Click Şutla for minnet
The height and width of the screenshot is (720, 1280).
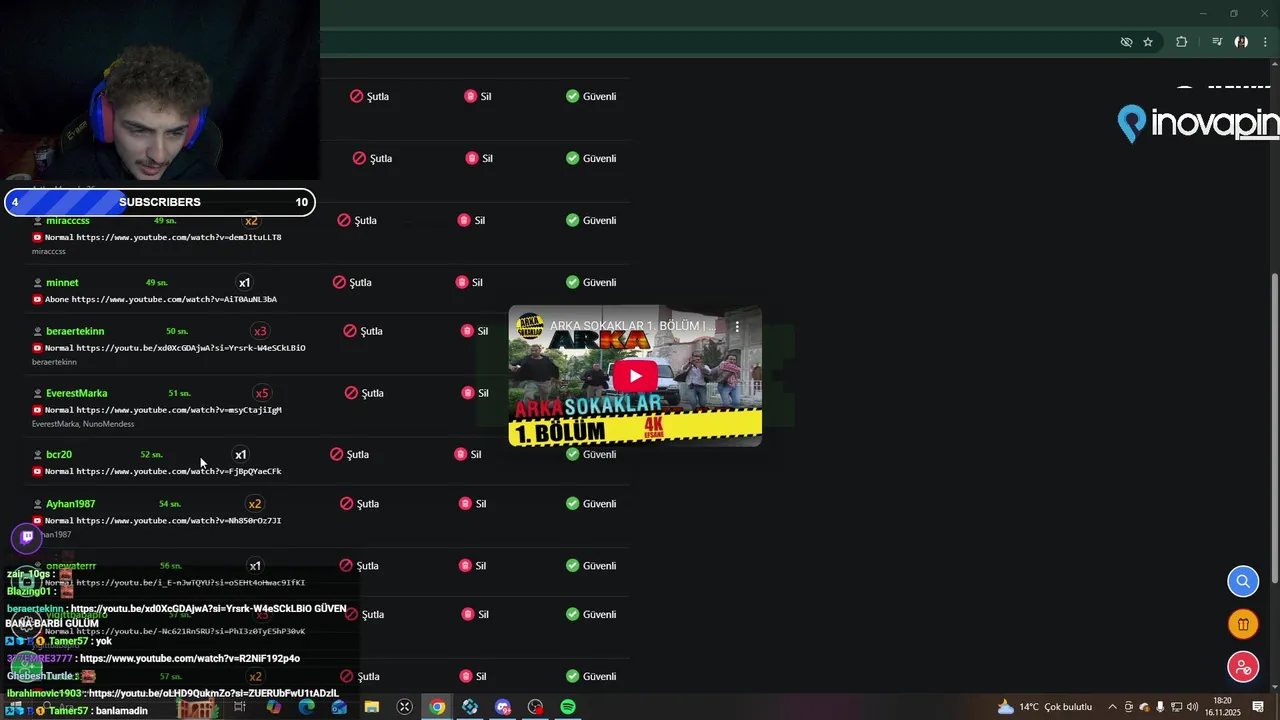(x=352, y=282)
